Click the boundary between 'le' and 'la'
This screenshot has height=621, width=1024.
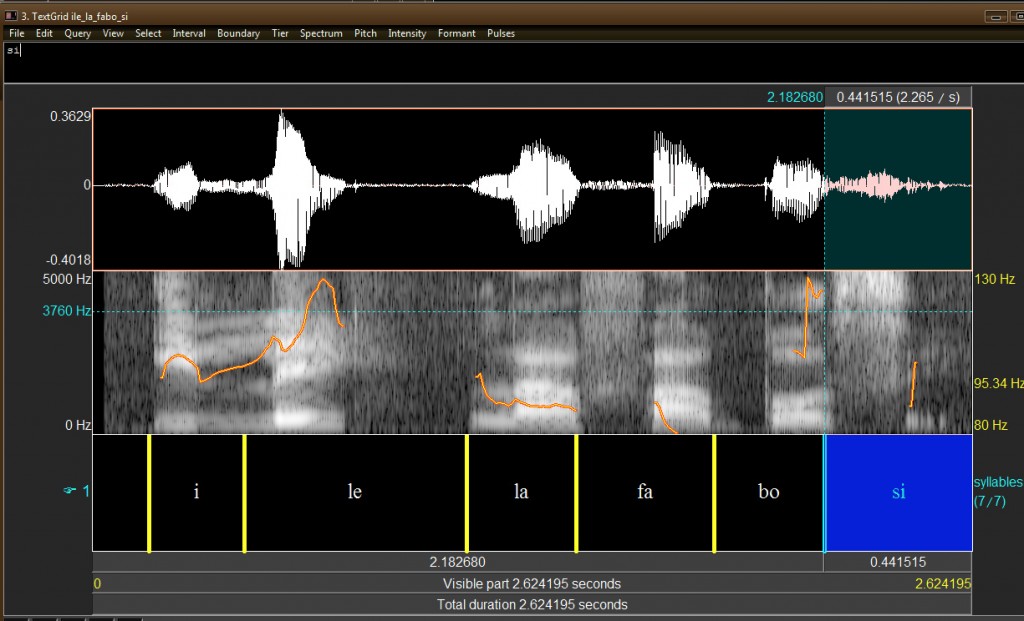[x=467, y=493]
